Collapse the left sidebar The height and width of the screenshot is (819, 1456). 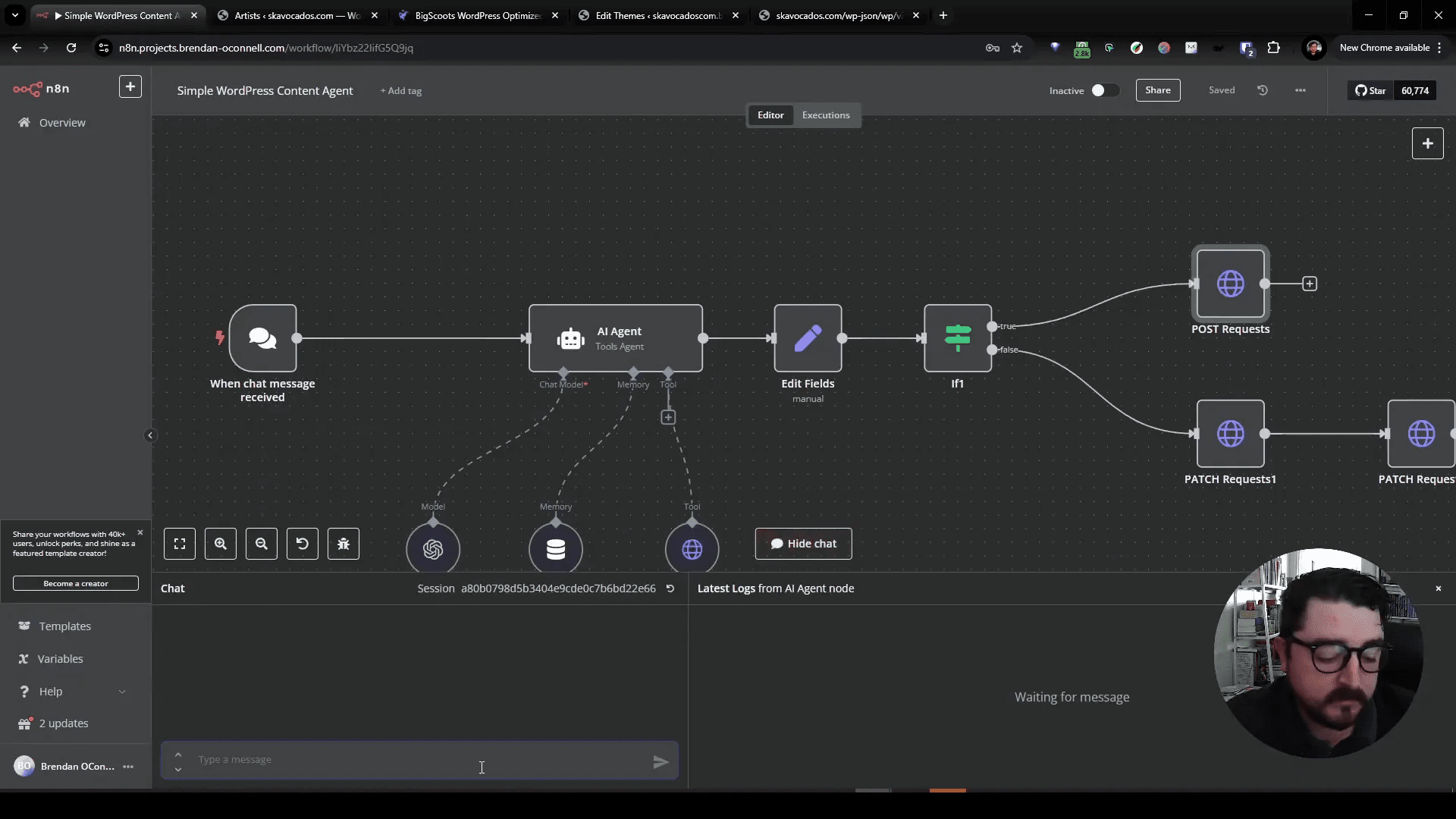tap(150, 435)
